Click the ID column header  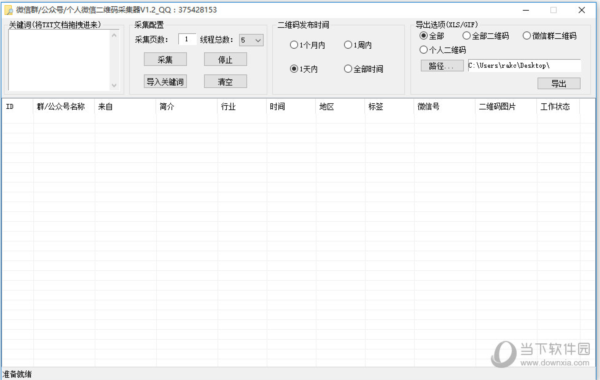pos(18,107)
